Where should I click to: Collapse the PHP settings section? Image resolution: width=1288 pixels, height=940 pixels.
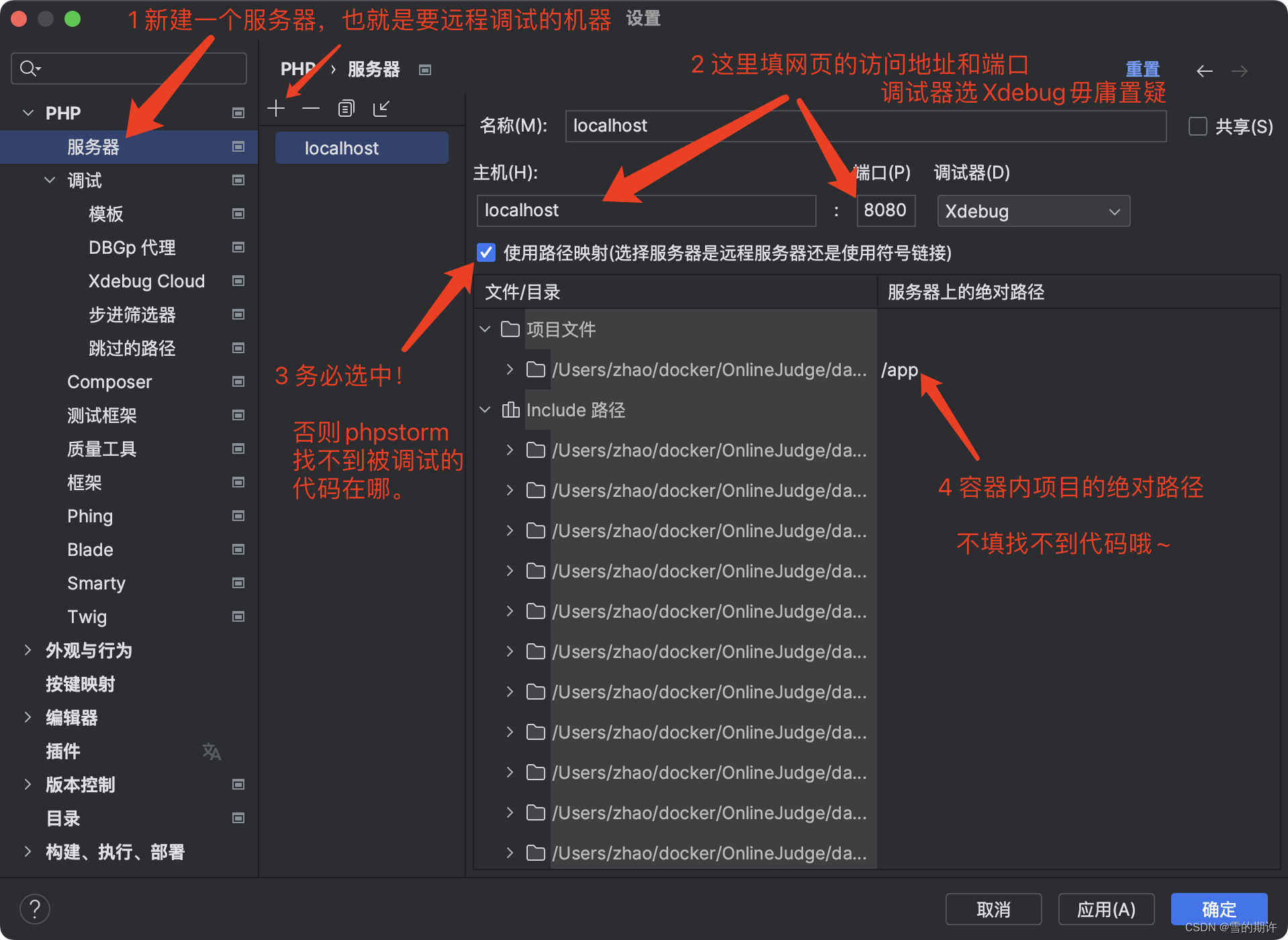pos(28,113)
